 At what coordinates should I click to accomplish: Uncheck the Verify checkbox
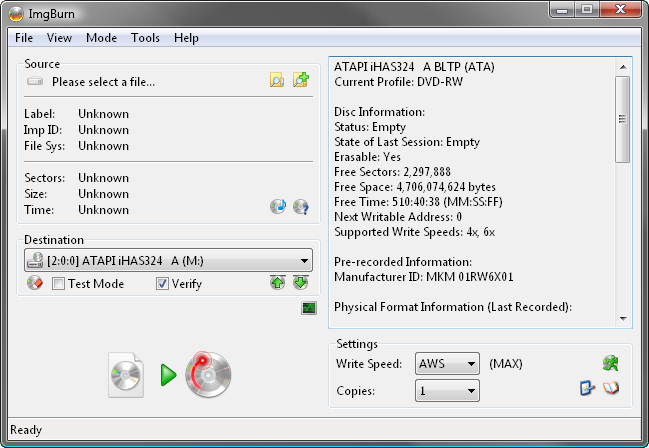point(162,284)
